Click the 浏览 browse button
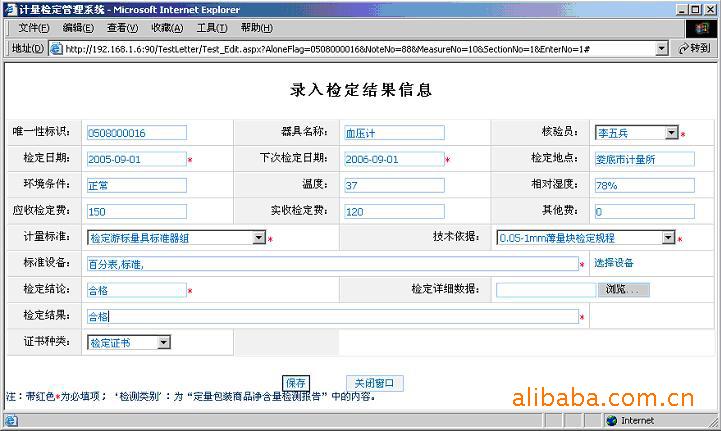Viewport: 721px width, 431px height. click(624, 290)
